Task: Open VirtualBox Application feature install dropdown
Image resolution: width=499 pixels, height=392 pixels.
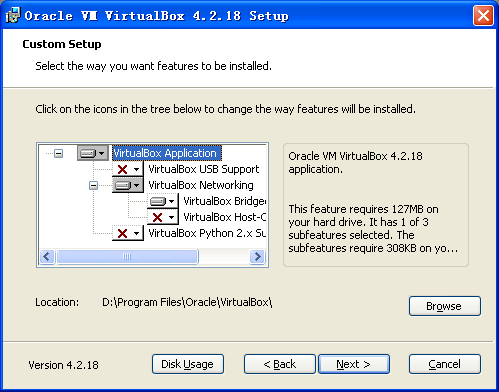Action: 93,153
